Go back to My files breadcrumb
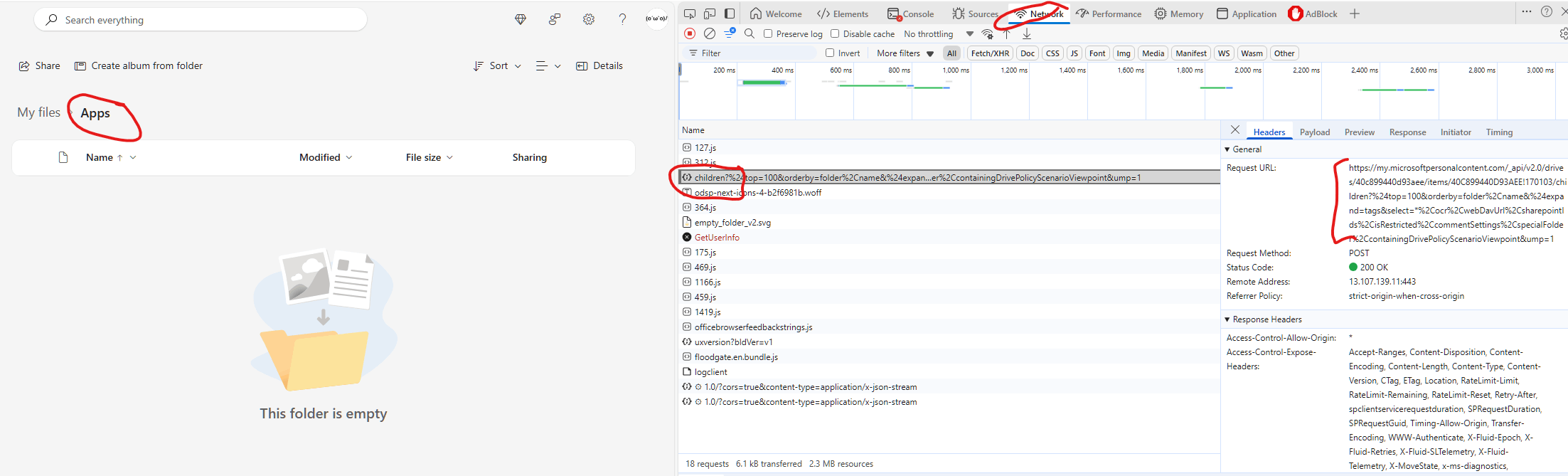The width and height of the screenshot is (1568, 476). tap(39, 112)
